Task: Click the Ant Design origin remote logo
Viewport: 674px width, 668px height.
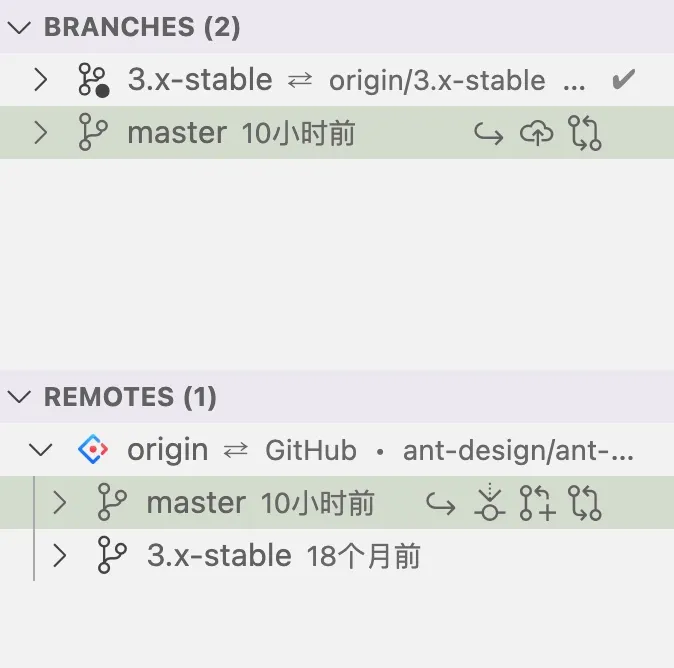Action: [93, 449]
